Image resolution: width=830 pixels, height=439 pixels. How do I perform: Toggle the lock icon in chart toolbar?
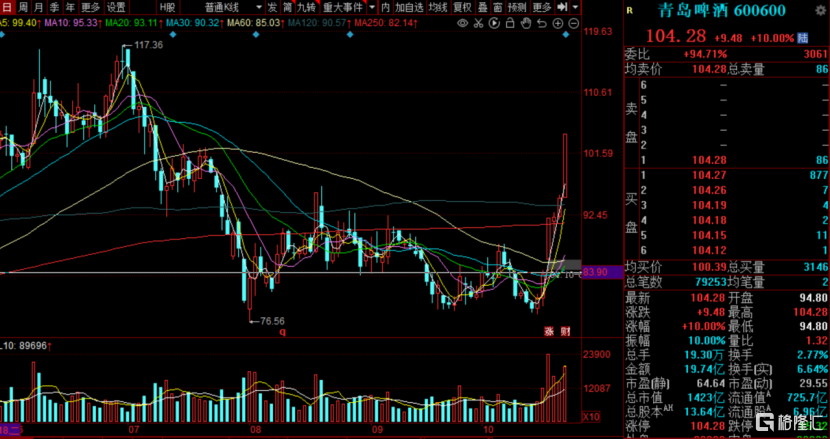click(x=510, y=23)
